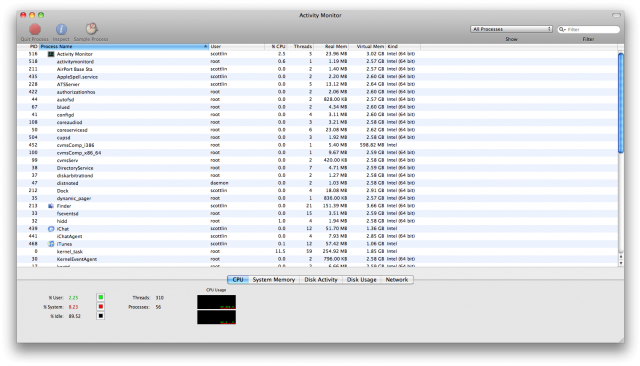The image size is (640, 366).
Task: Switch to the CPU tab
Action: pyautogui.click(x=238, y=279)
